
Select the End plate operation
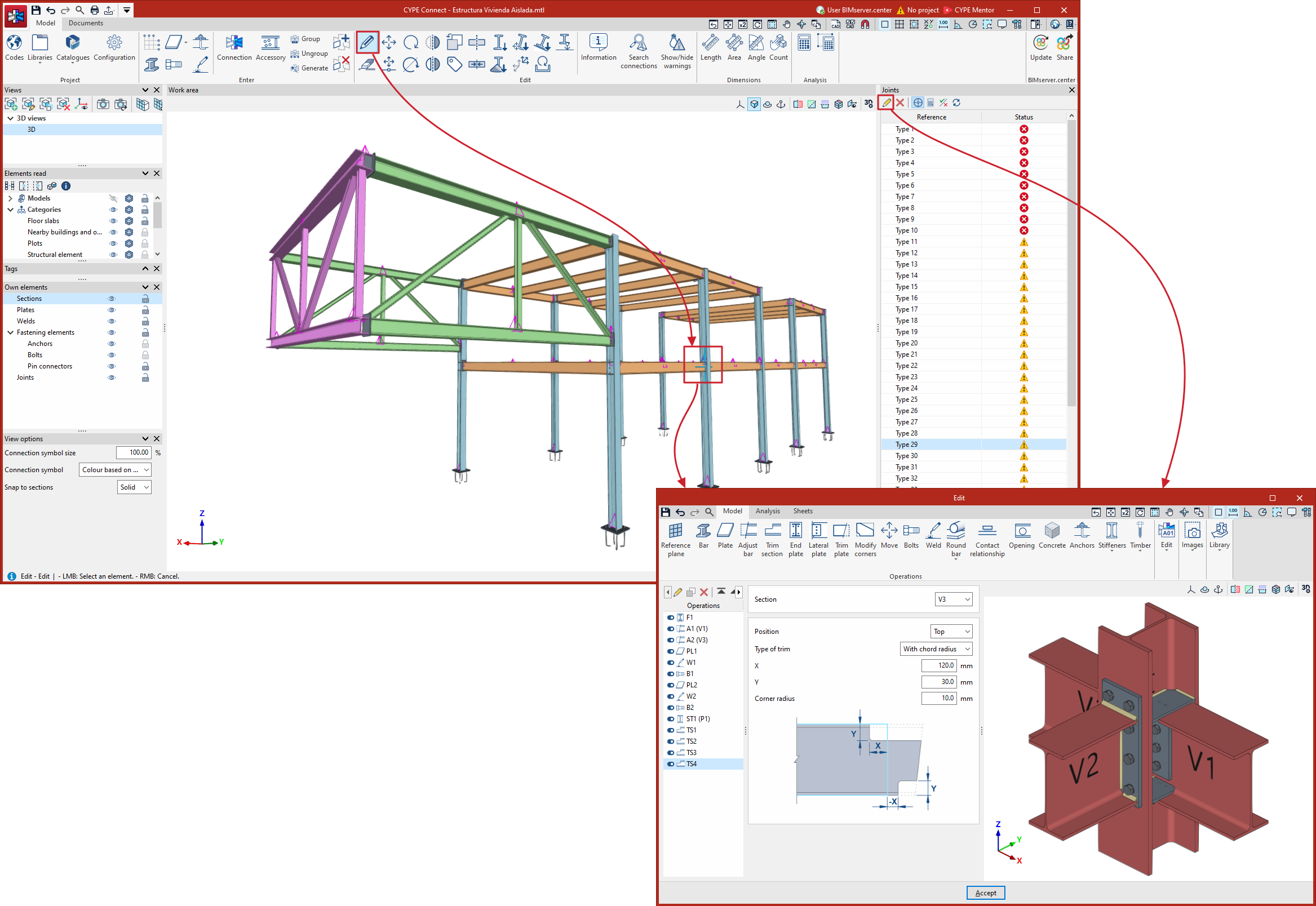(x=796, y=539)
